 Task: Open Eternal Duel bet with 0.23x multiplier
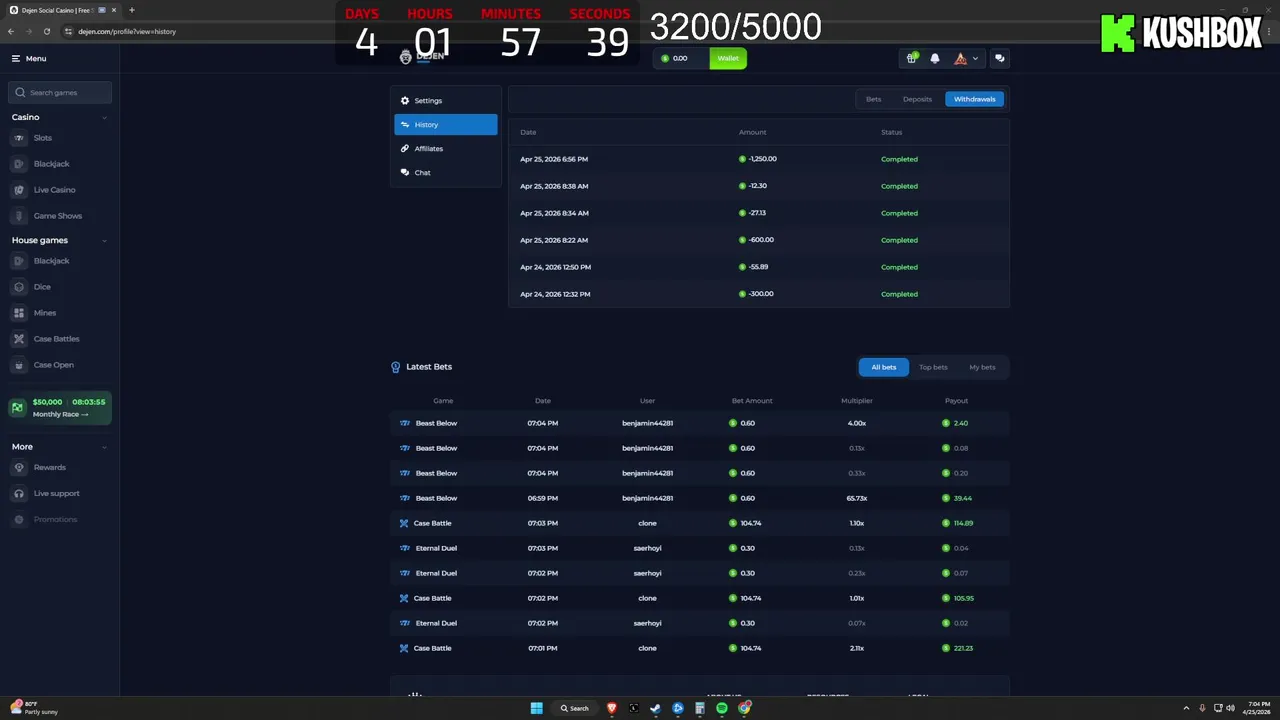(x=700, y=573)
